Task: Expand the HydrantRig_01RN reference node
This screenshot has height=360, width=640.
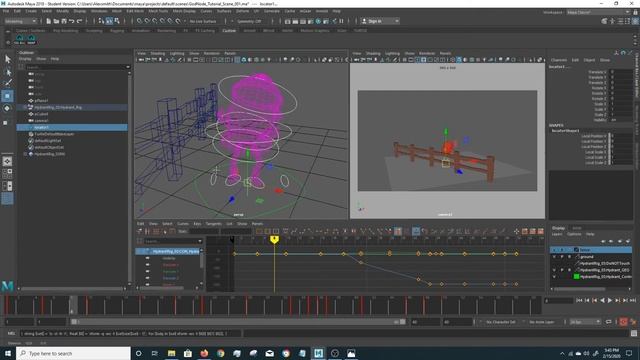Action: coord(25,154)
